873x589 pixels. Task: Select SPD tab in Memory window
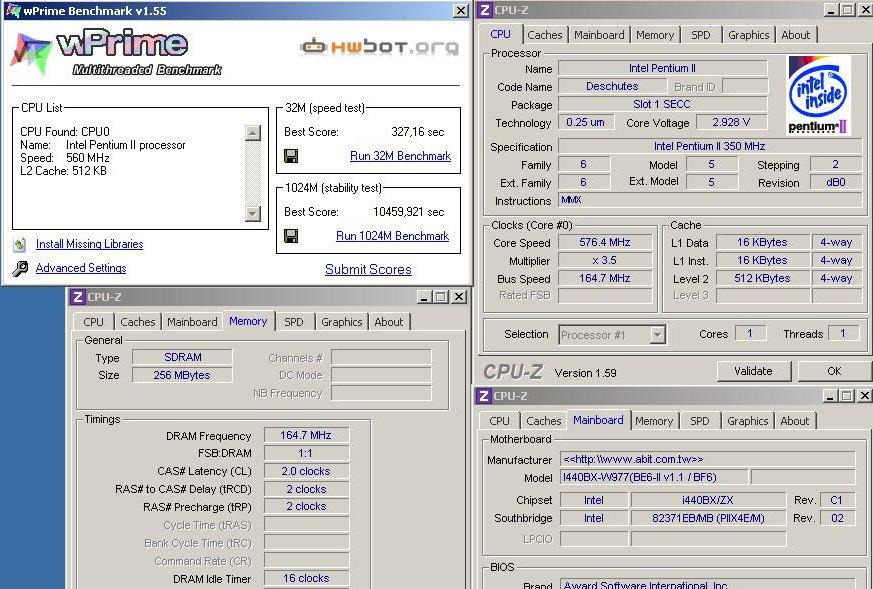pos(294,322)
